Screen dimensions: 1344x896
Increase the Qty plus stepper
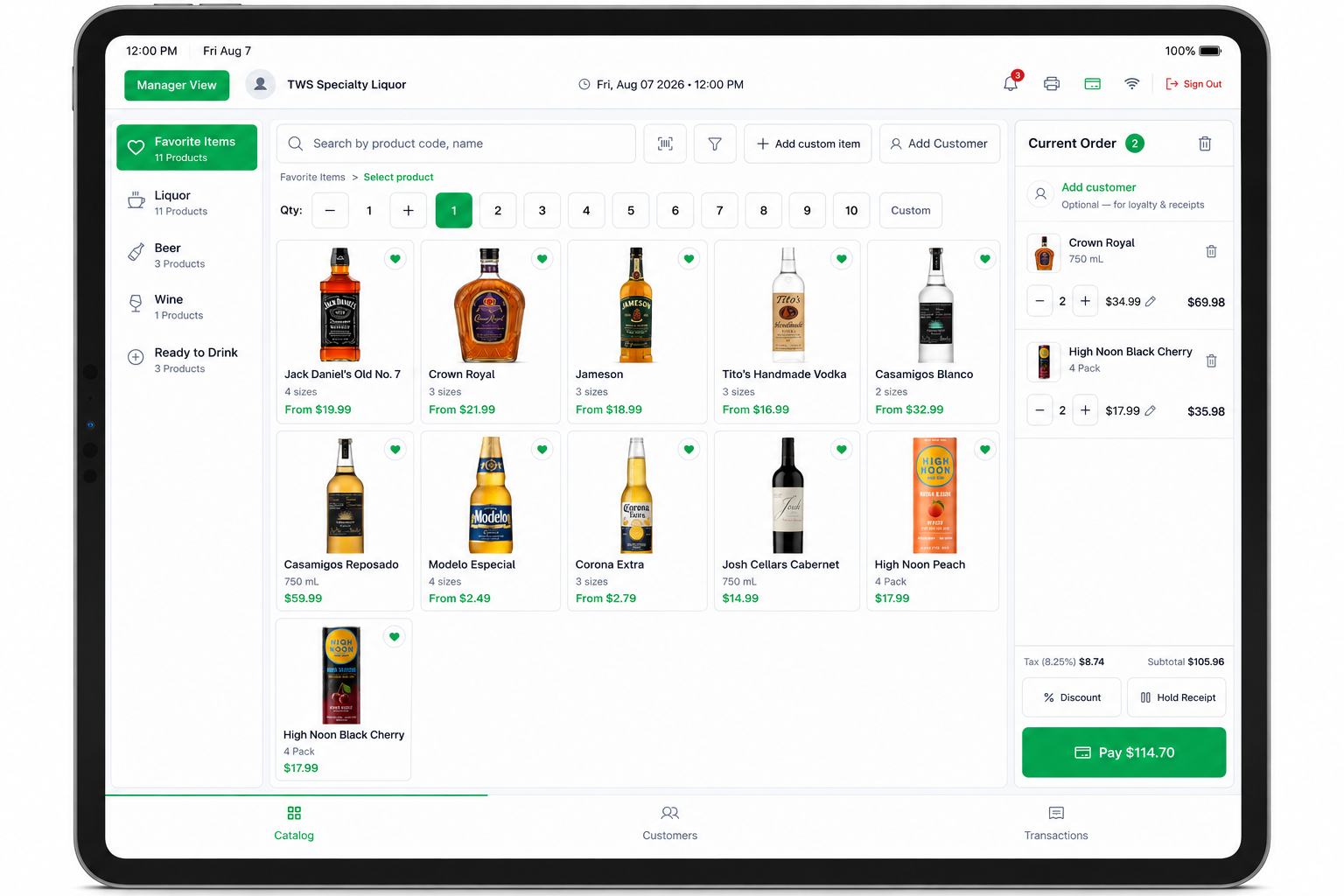[408, 210]
